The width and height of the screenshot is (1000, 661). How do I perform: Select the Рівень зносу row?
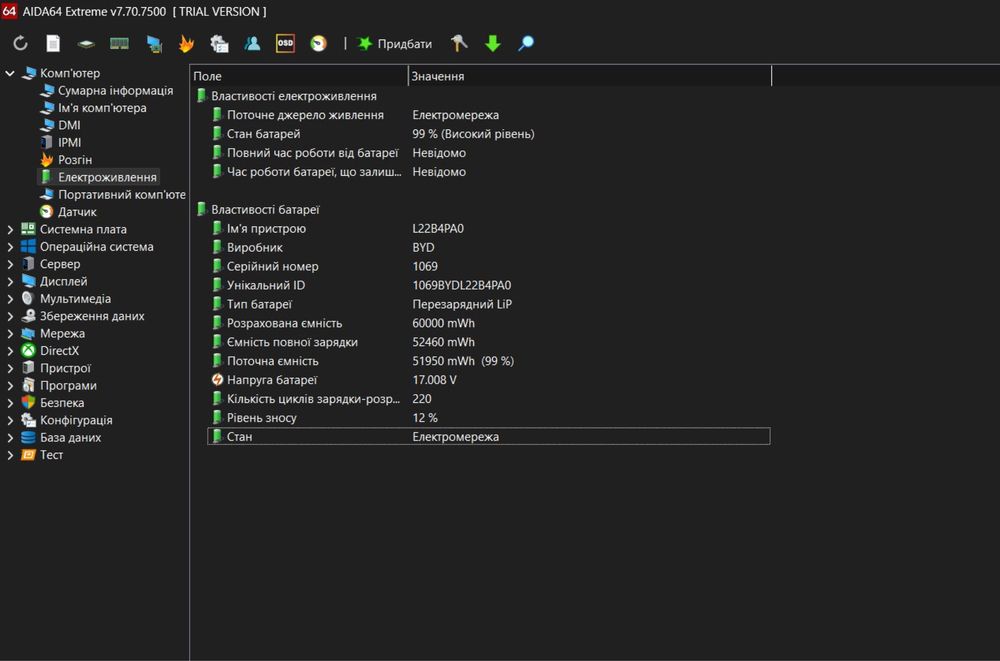(x=489, y=417)
